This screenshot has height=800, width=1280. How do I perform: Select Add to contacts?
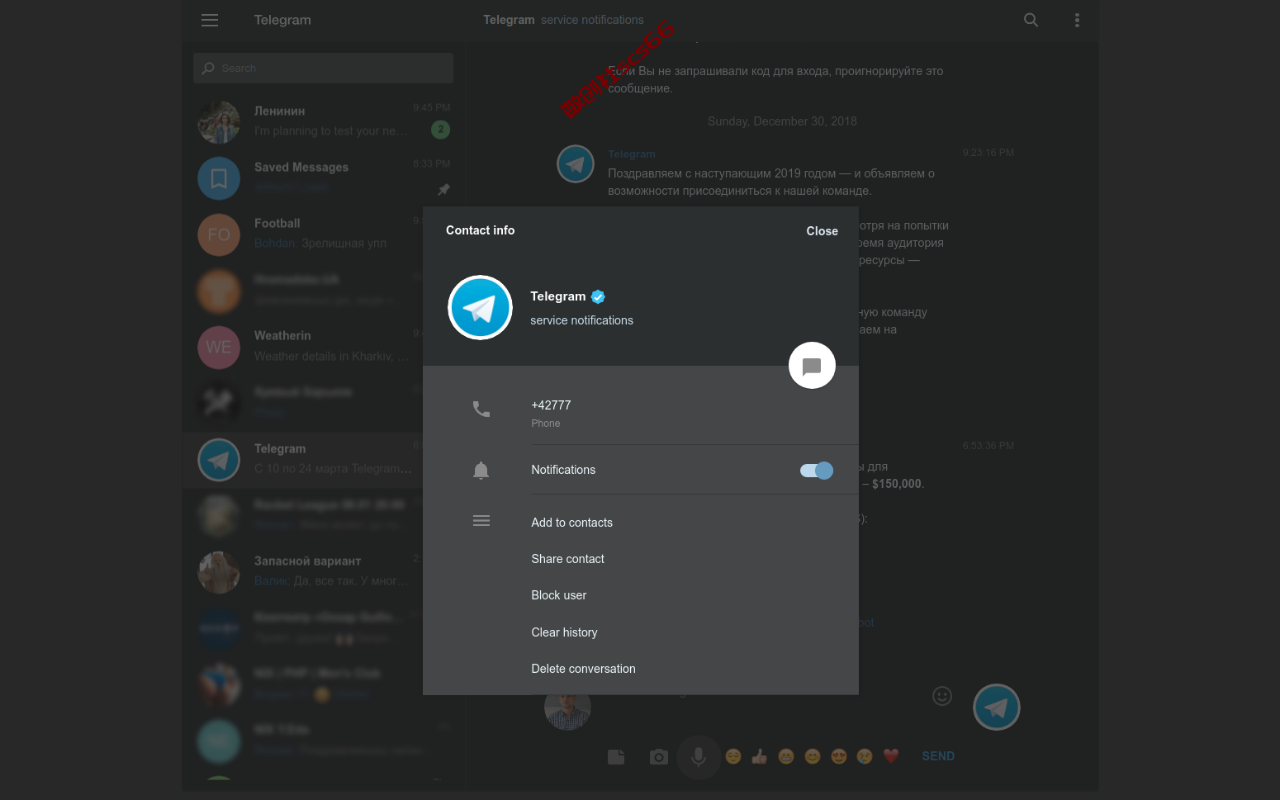(x=572, y=522)
